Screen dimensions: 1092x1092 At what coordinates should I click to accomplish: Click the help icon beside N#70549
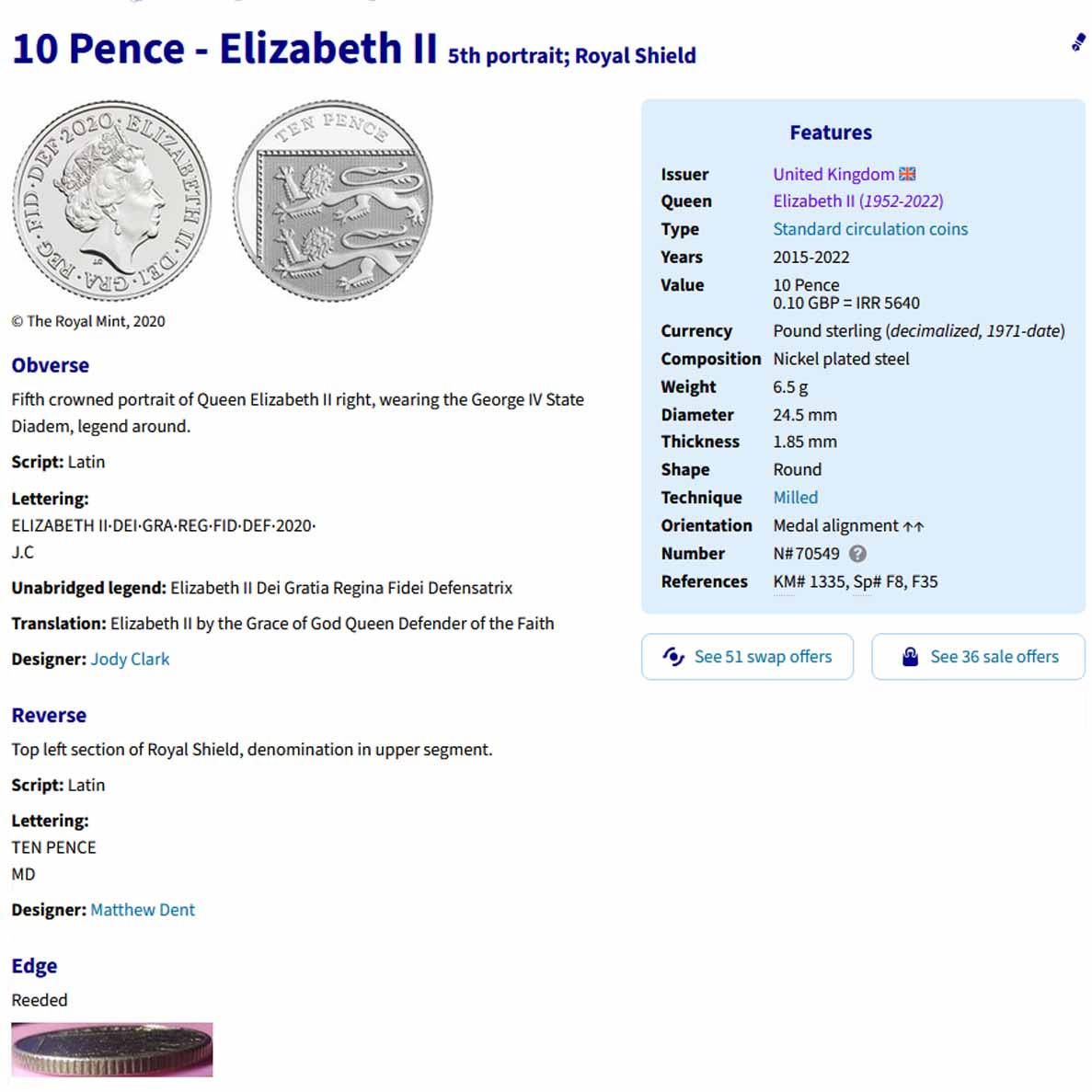pos(857,554)
